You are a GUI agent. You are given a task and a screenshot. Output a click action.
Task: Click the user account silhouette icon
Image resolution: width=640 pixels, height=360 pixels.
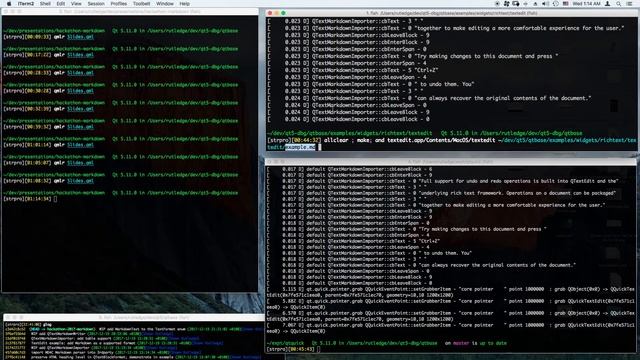[608, 4]
